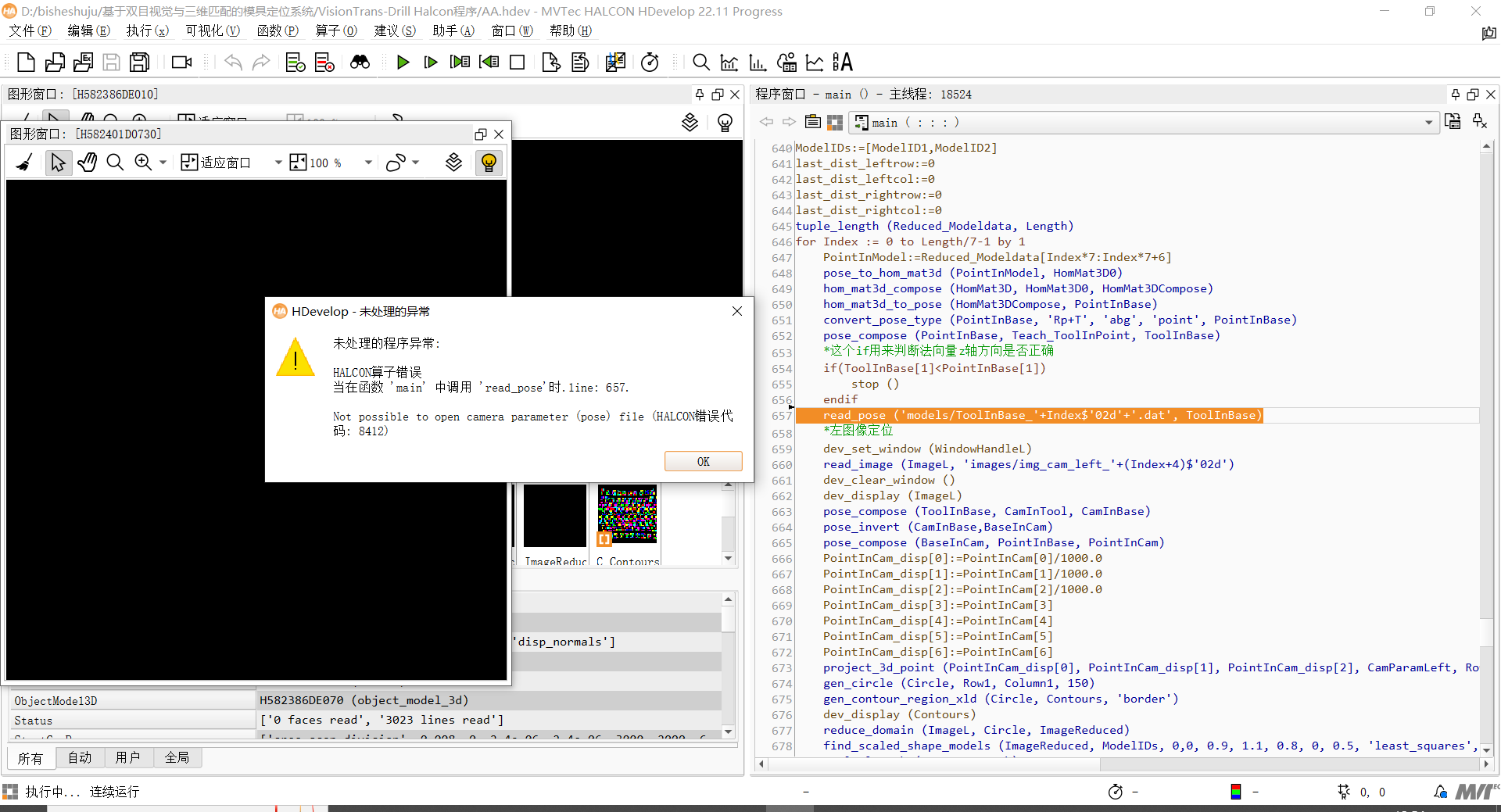Step over the next program line
The image size is (1501, 812).
(431, 63)
